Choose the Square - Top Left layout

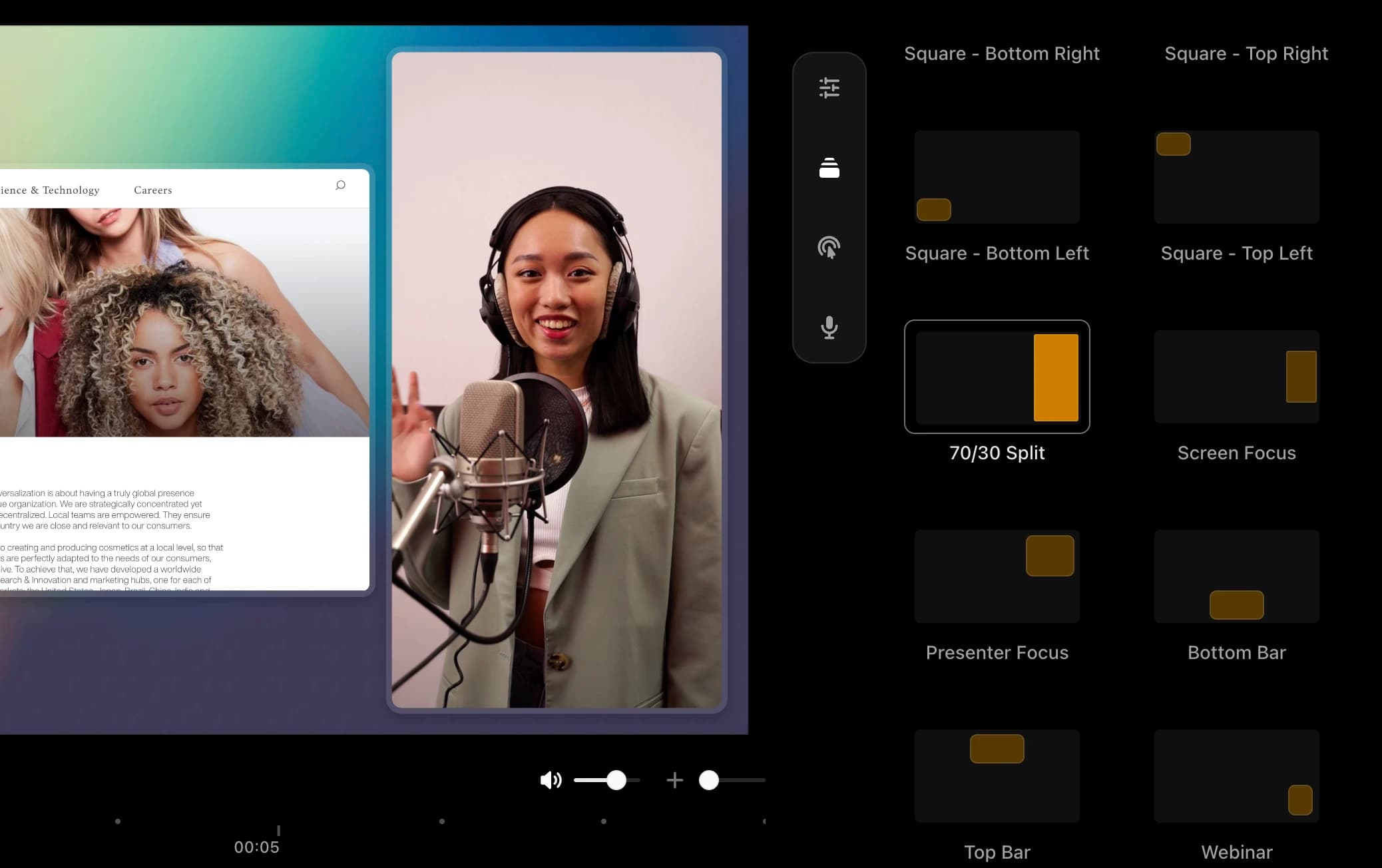coord(1236,176)
